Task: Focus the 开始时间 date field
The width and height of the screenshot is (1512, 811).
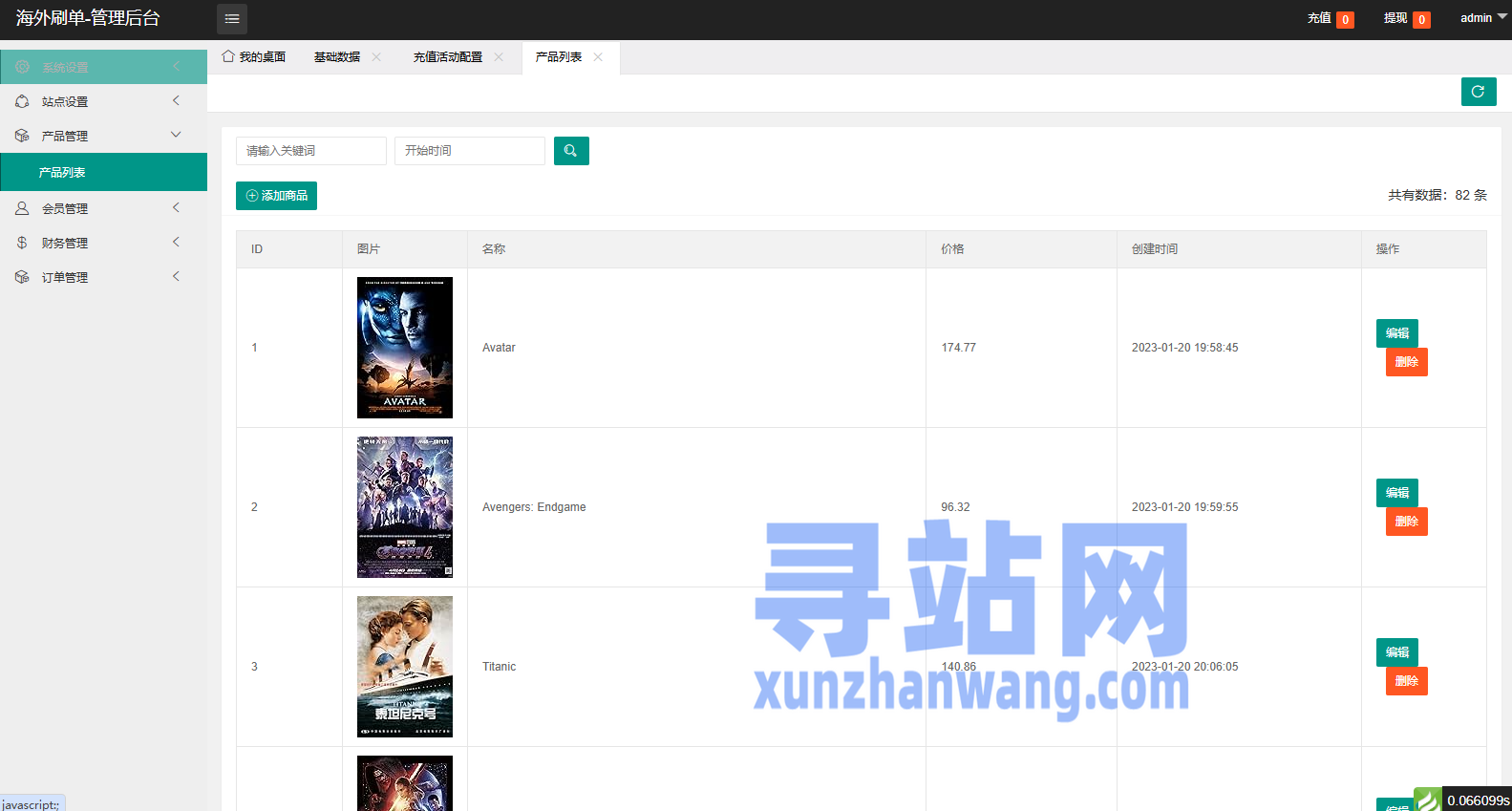Action: (470, 151)
